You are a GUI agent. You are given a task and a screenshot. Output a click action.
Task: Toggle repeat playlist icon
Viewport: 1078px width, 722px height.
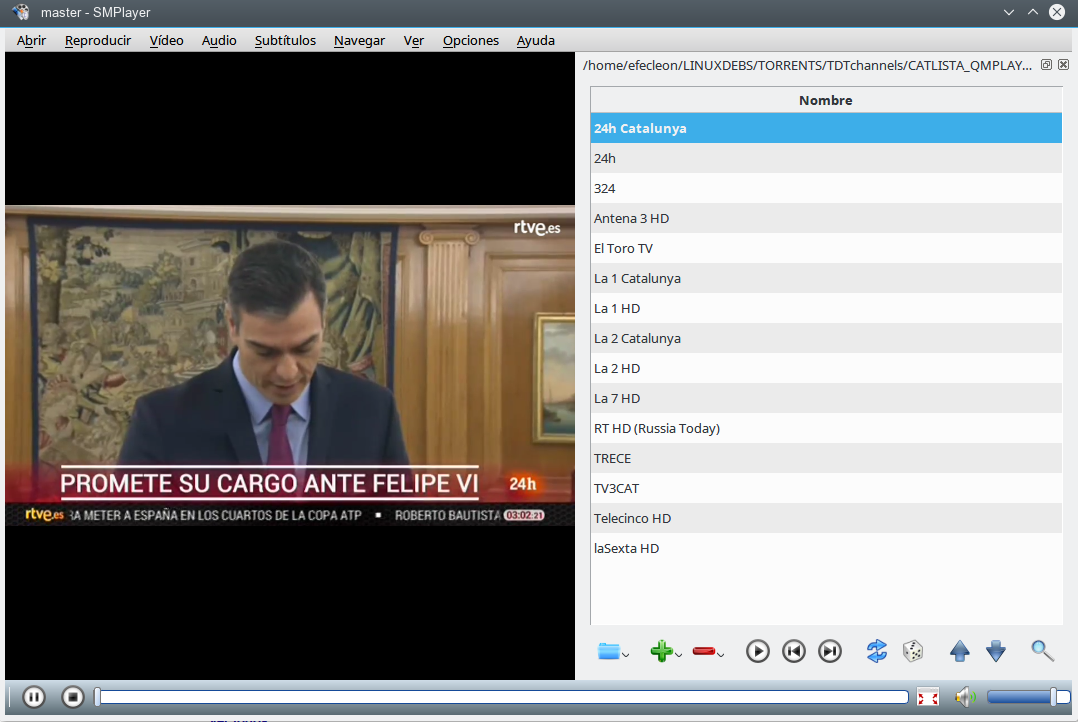tap(877, 650)
